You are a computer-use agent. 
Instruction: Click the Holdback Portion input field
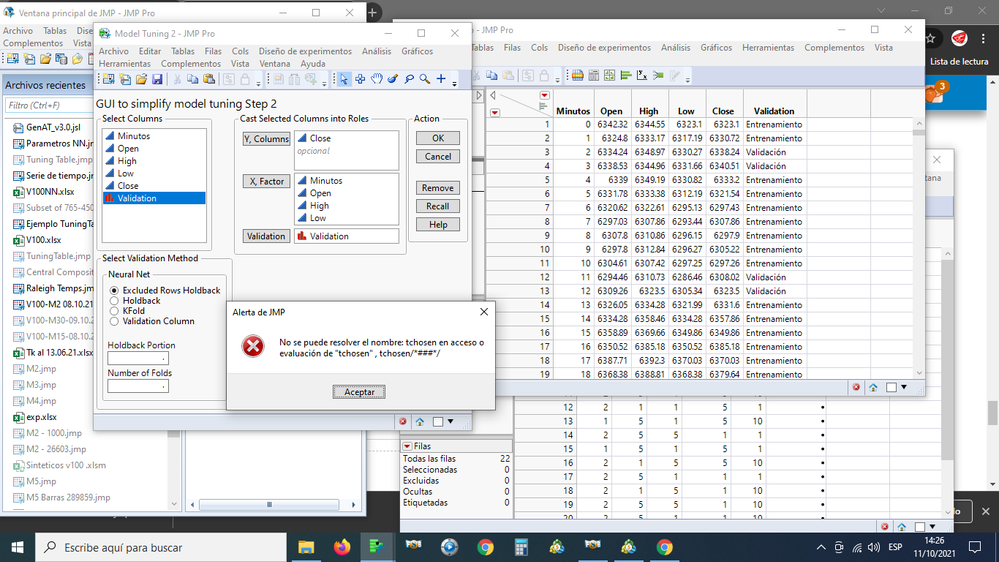coord(137,357)
